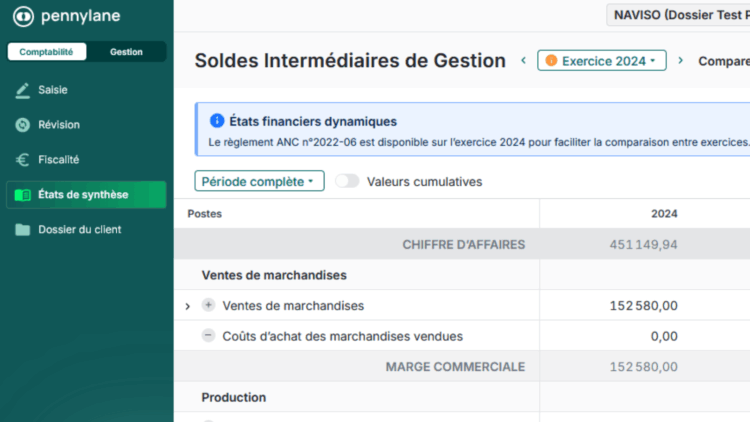The height and width of the screenshot is (422, 750).
Task: Click the Fiscalité euro icon
Action: point(23,159)
